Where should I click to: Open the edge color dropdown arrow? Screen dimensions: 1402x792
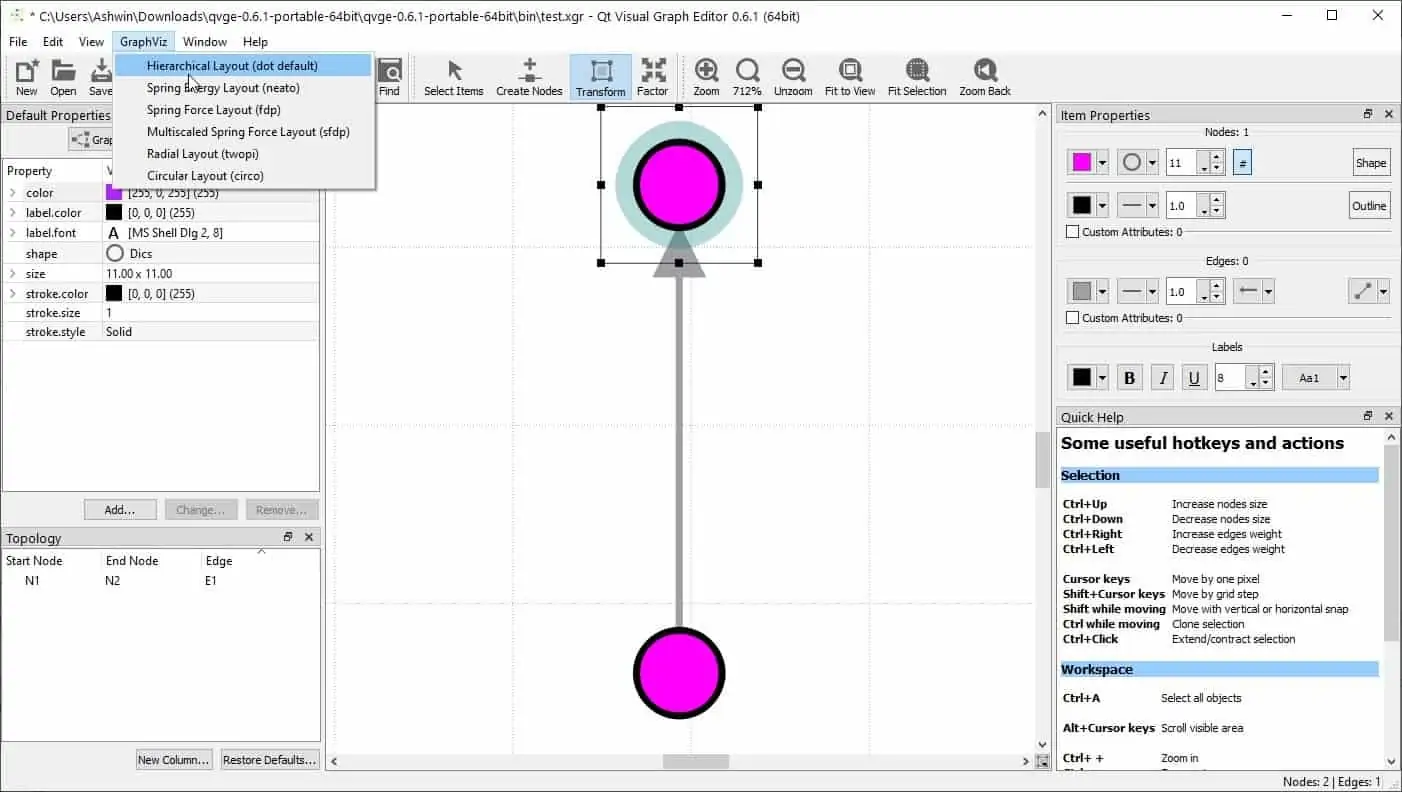pos(1102,291)
